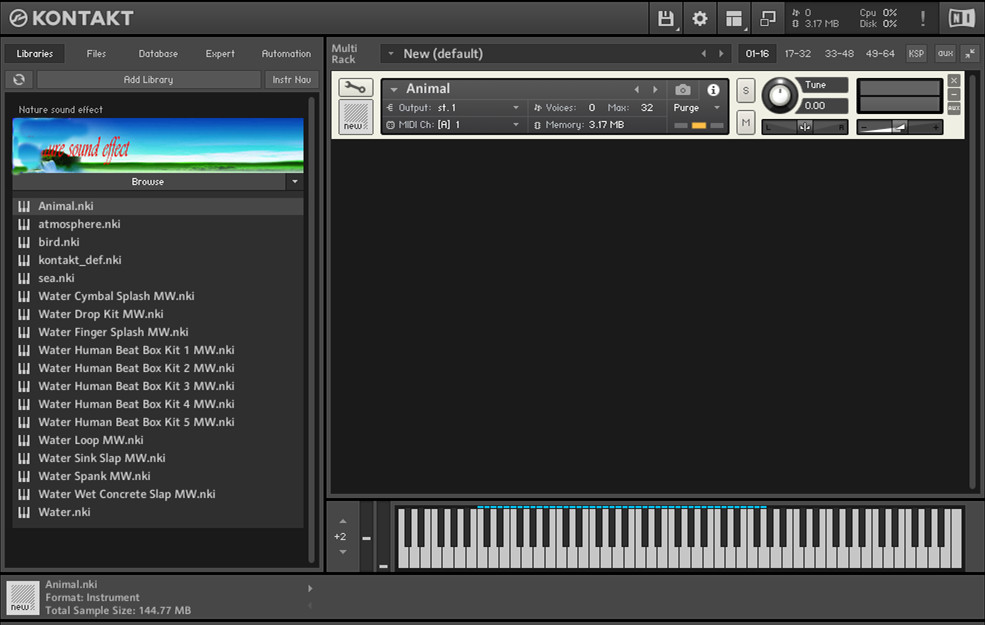Click the pan L/R slider
The image size is (985, 625).
(x=805, y=126)
